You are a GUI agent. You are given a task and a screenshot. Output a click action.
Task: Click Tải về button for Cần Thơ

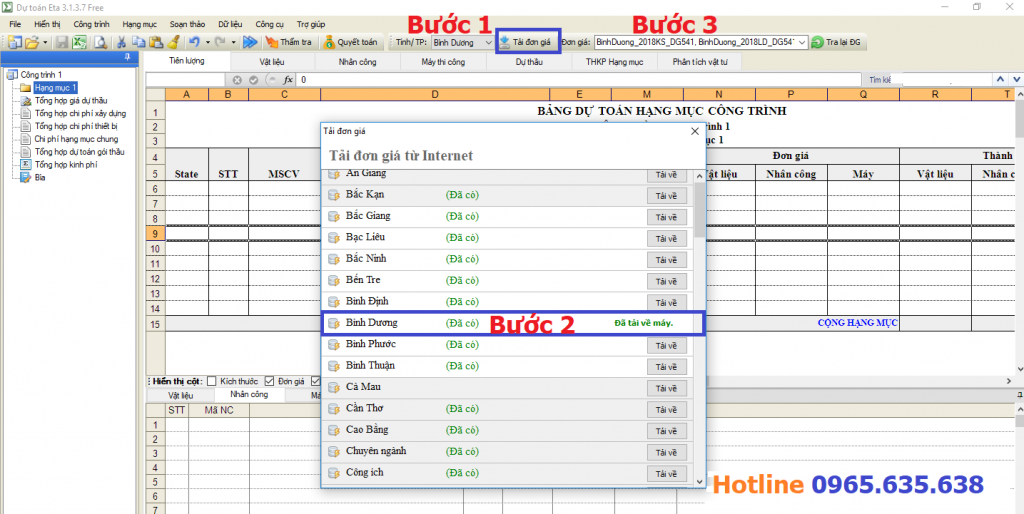[x=666, y=409]
